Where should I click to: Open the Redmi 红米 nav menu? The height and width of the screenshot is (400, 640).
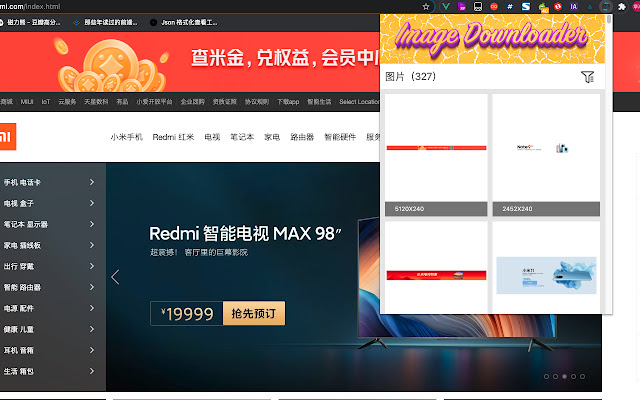click(x=173, y=137)
